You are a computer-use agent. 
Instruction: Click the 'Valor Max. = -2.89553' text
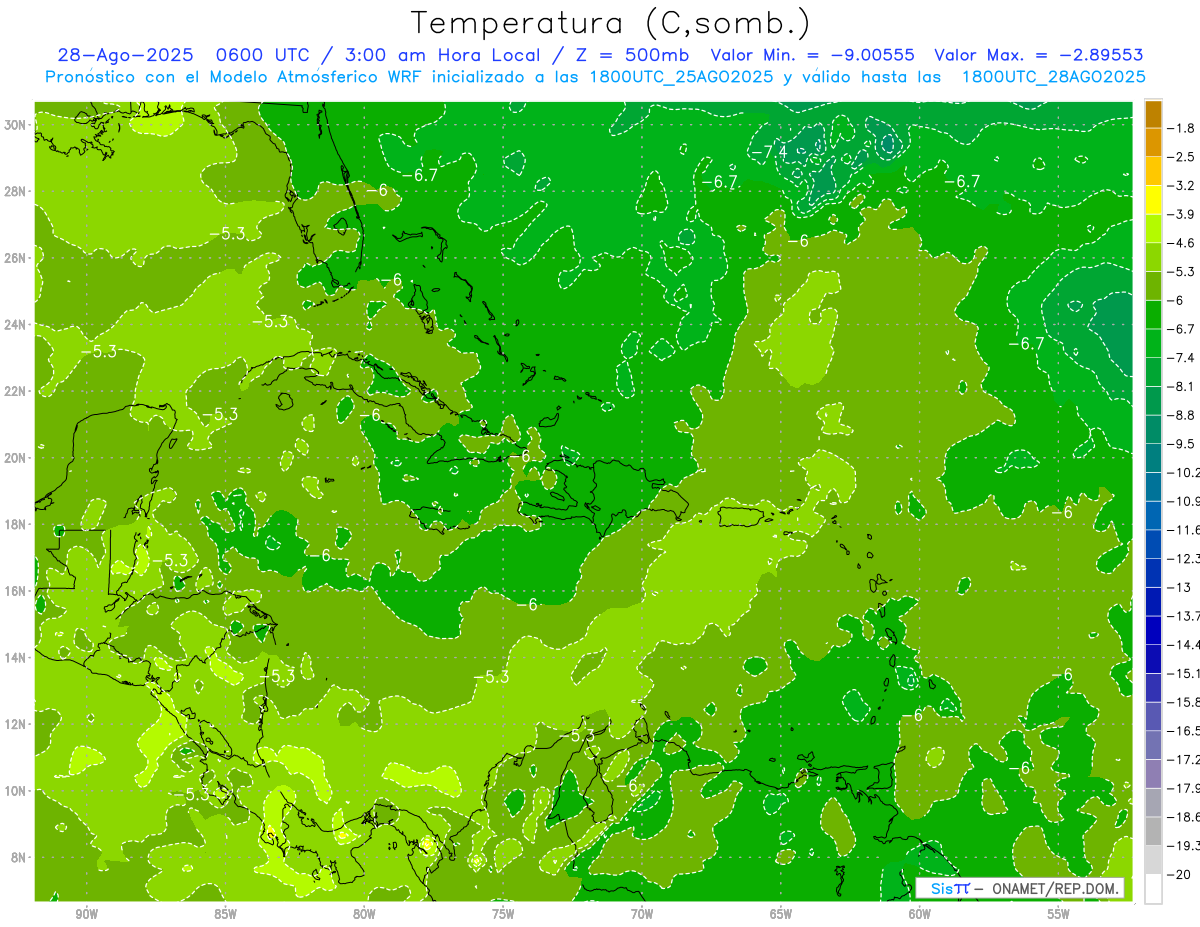[1039, 55]
